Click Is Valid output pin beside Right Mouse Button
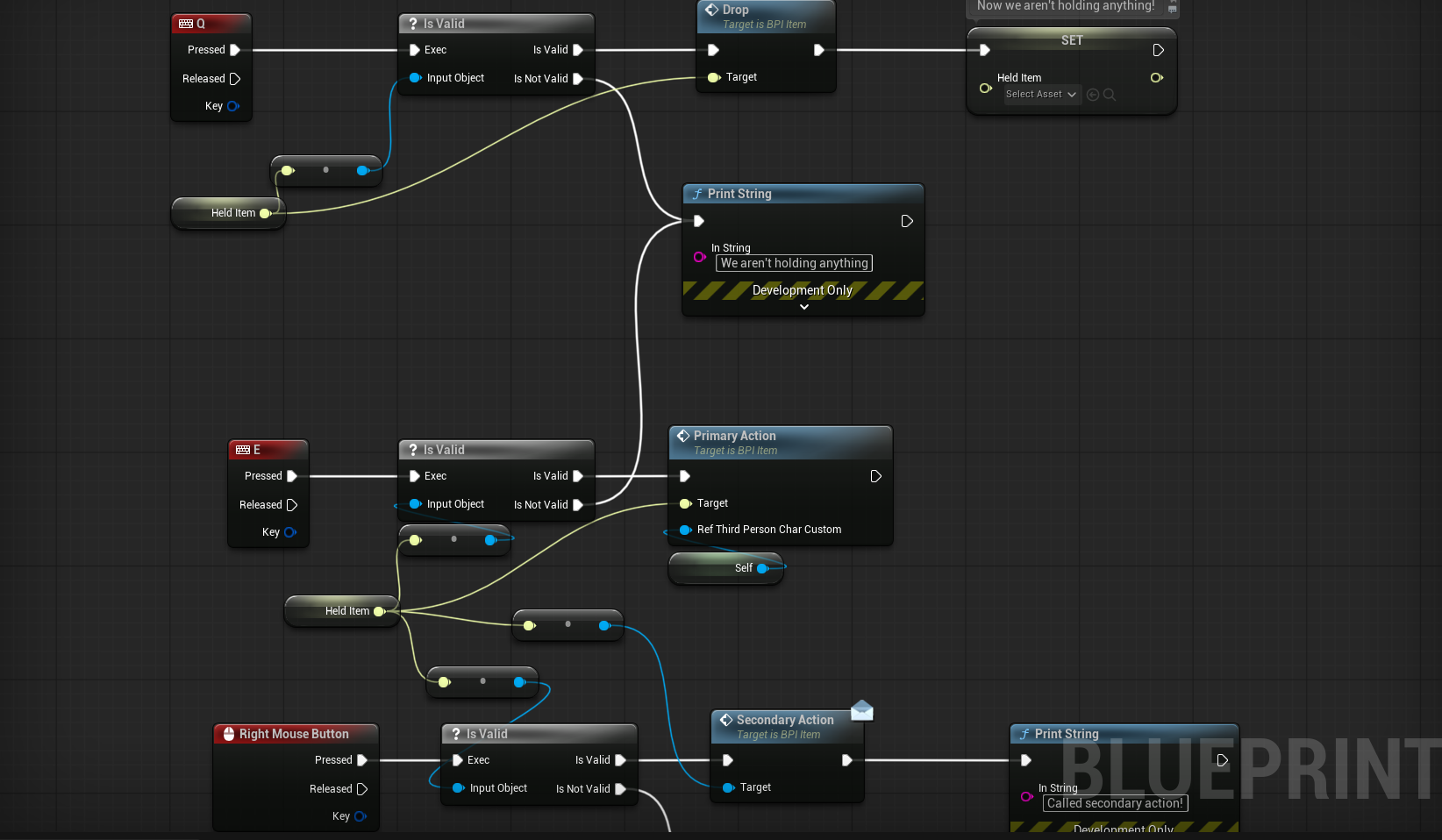 pos(620,760)
